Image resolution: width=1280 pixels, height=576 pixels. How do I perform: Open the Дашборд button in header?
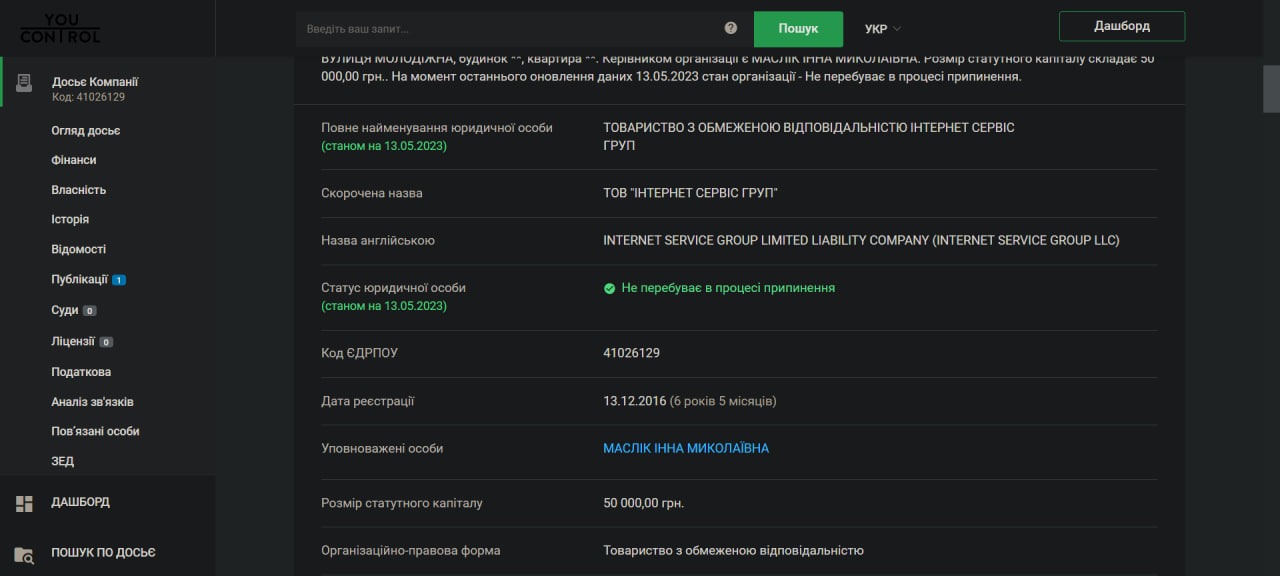point(1122,26)
